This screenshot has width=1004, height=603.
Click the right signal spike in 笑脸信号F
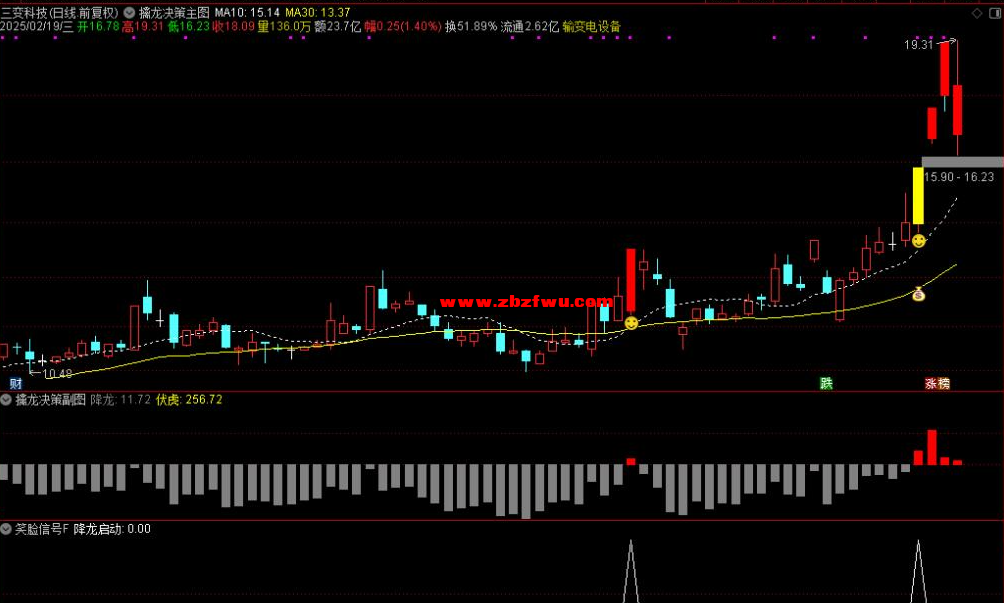click(x=918, y=571)
